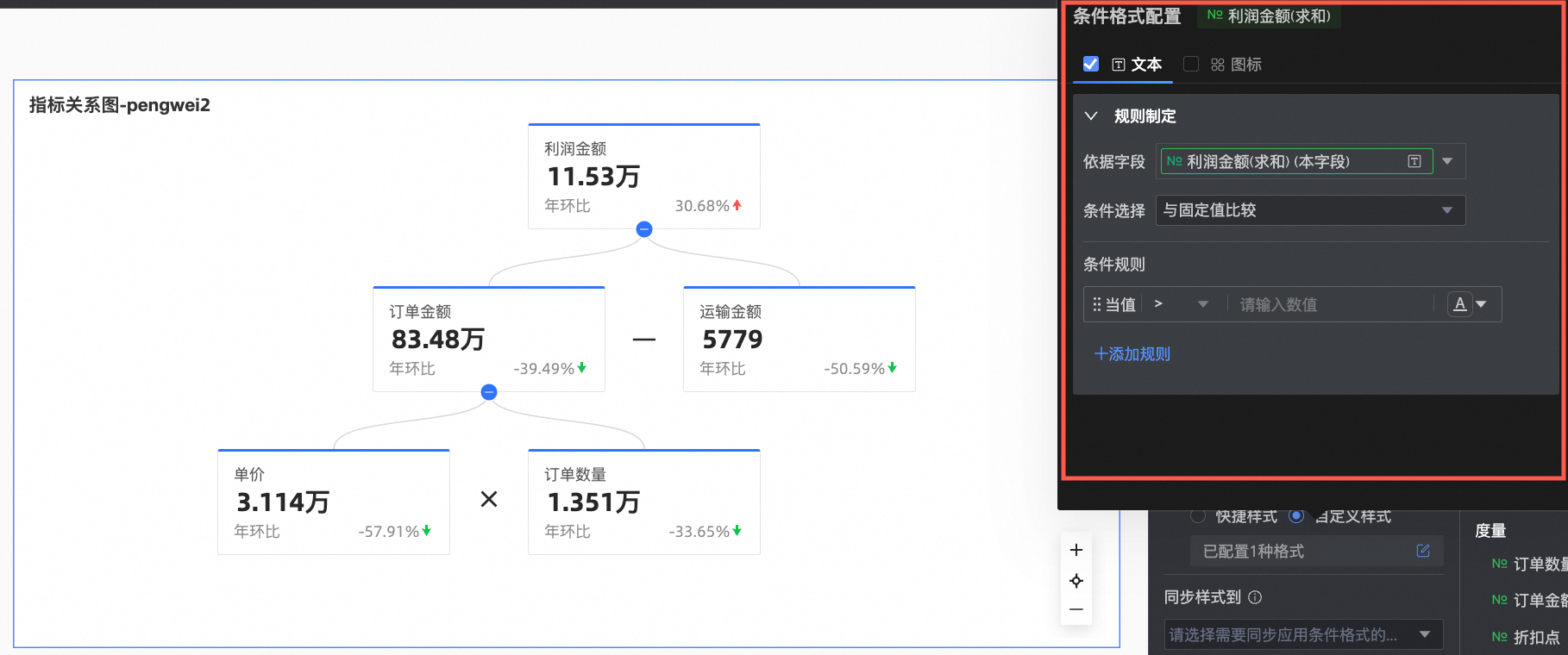
Task: Uncheck the 文本 checkbox
Action: pyautogui.click(x=1091, y=64)
